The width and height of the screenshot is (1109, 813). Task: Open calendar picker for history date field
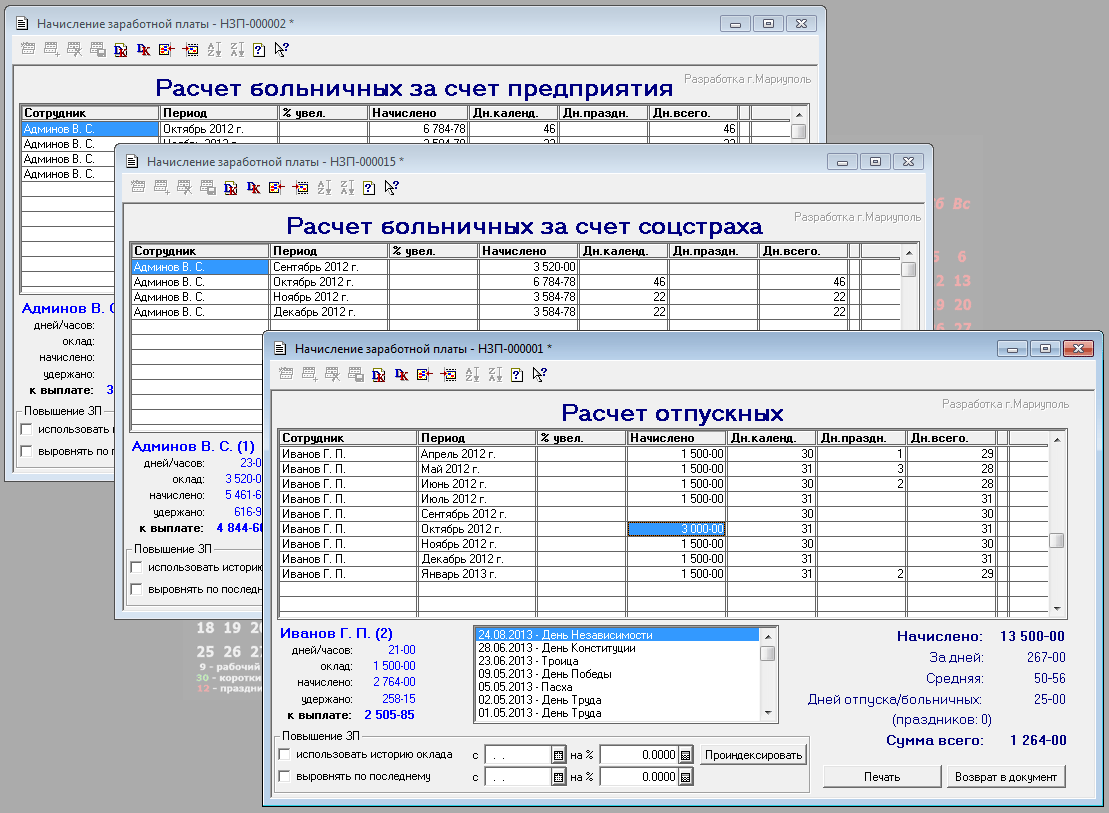(559, 755)
